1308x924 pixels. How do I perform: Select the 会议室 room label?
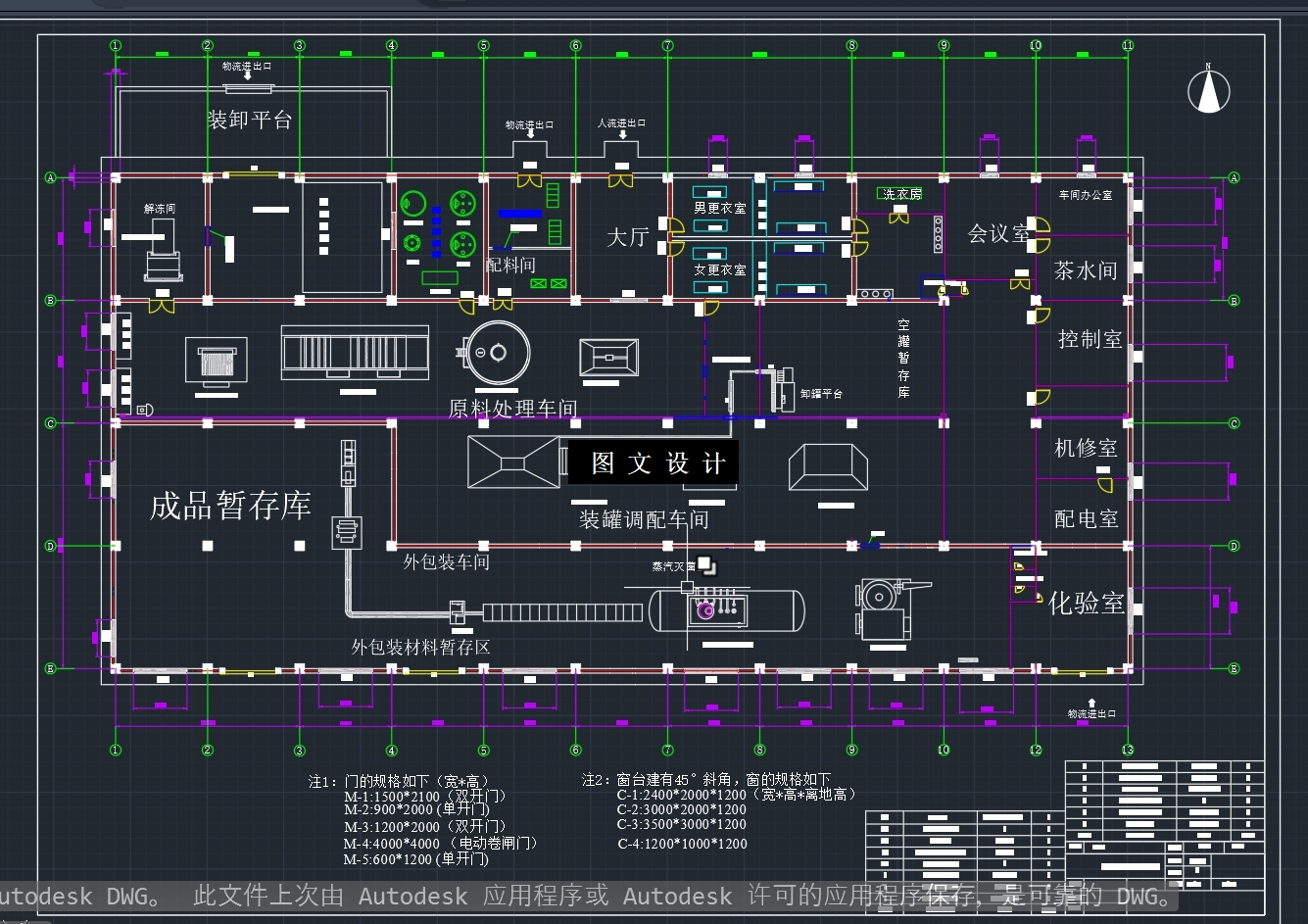pyautogui.click(x=999, y=233)
